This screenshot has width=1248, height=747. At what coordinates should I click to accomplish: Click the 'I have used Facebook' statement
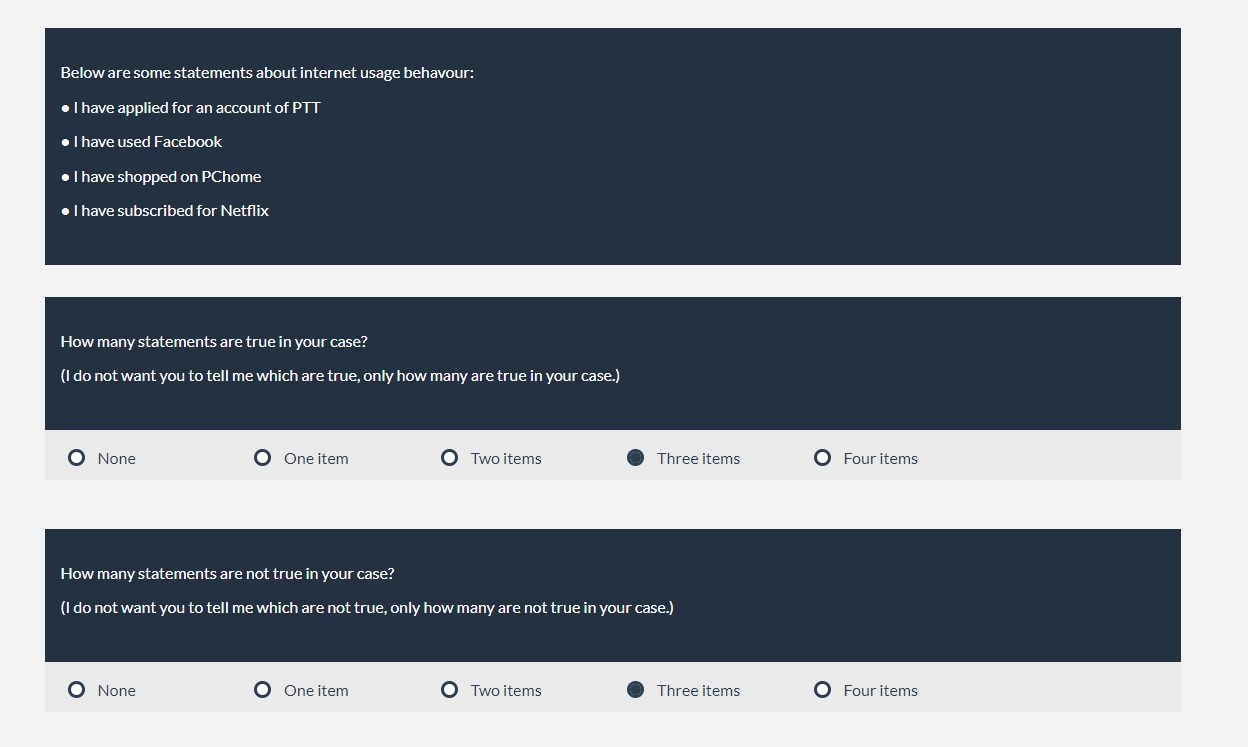coord(148,142)
